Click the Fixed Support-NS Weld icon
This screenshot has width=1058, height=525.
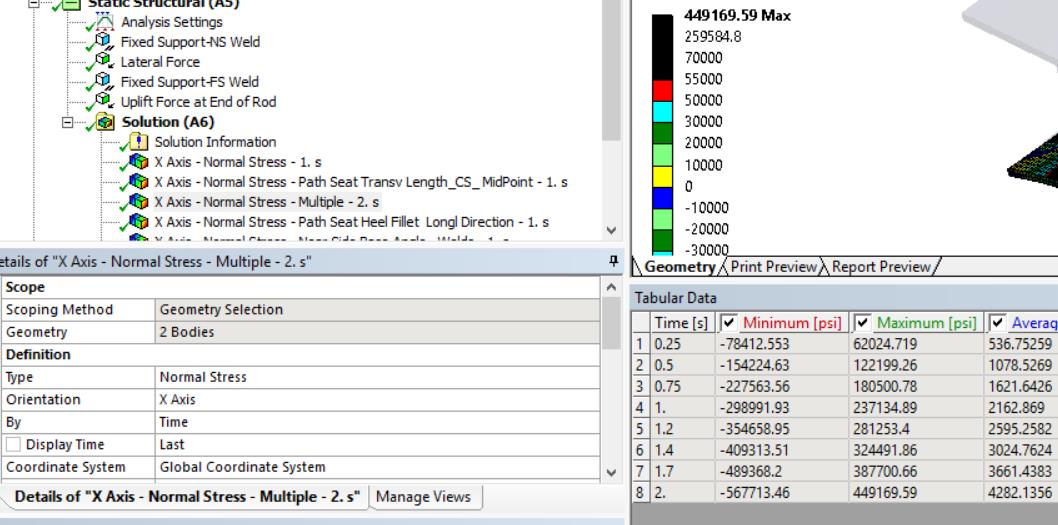click(x=104, y=42)
